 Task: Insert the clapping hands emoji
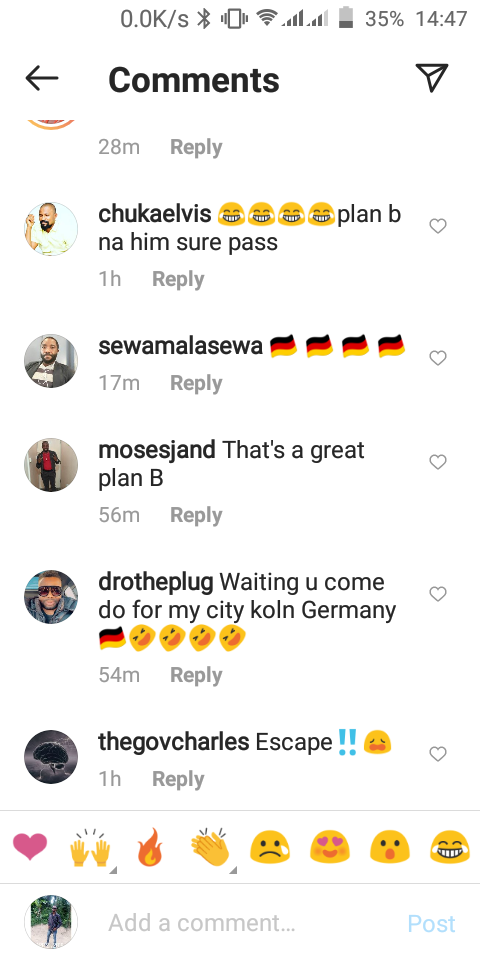[x=210, y=848]
